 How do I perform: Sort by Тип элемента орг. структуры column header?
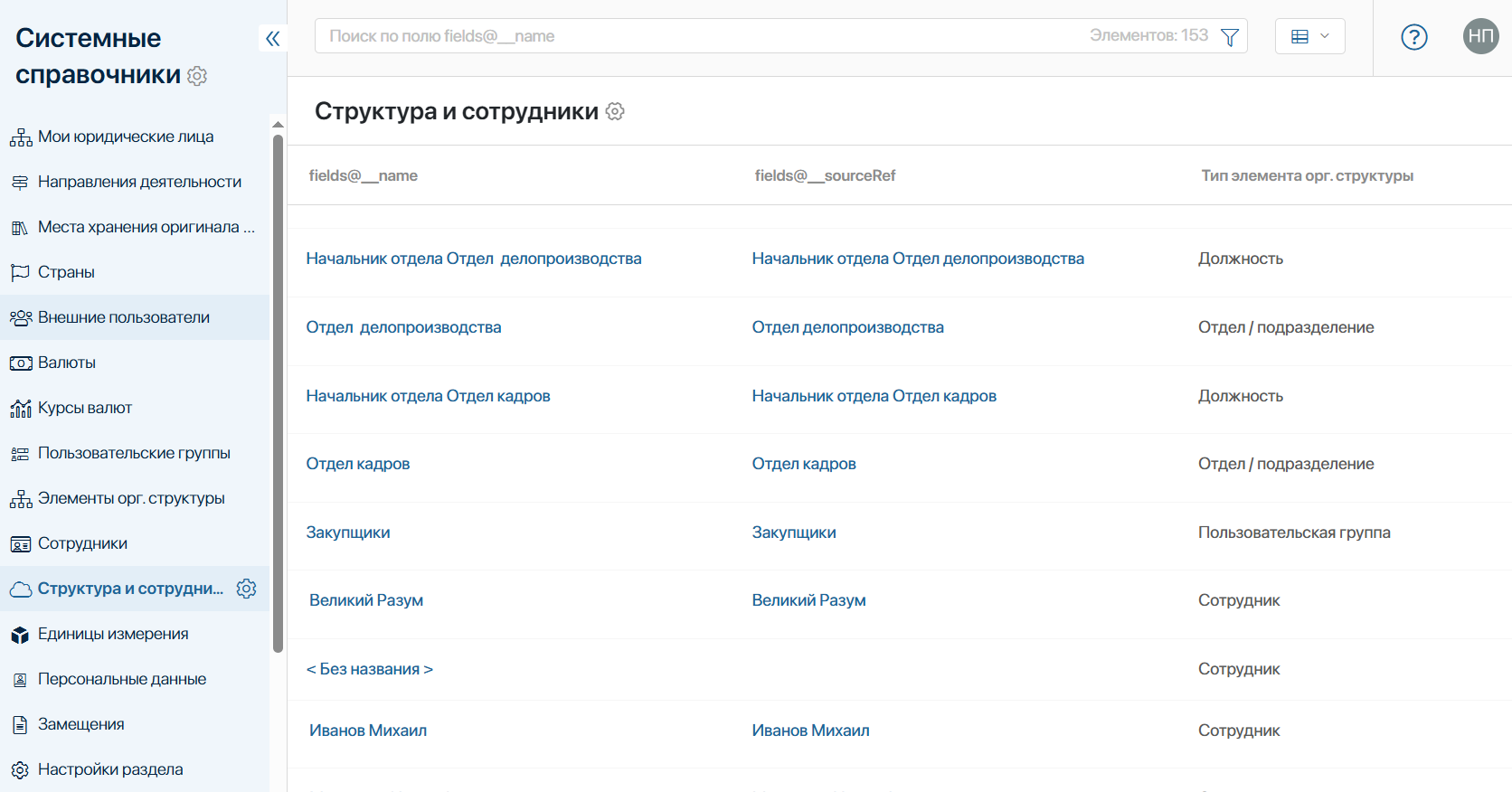(1307, 175)
